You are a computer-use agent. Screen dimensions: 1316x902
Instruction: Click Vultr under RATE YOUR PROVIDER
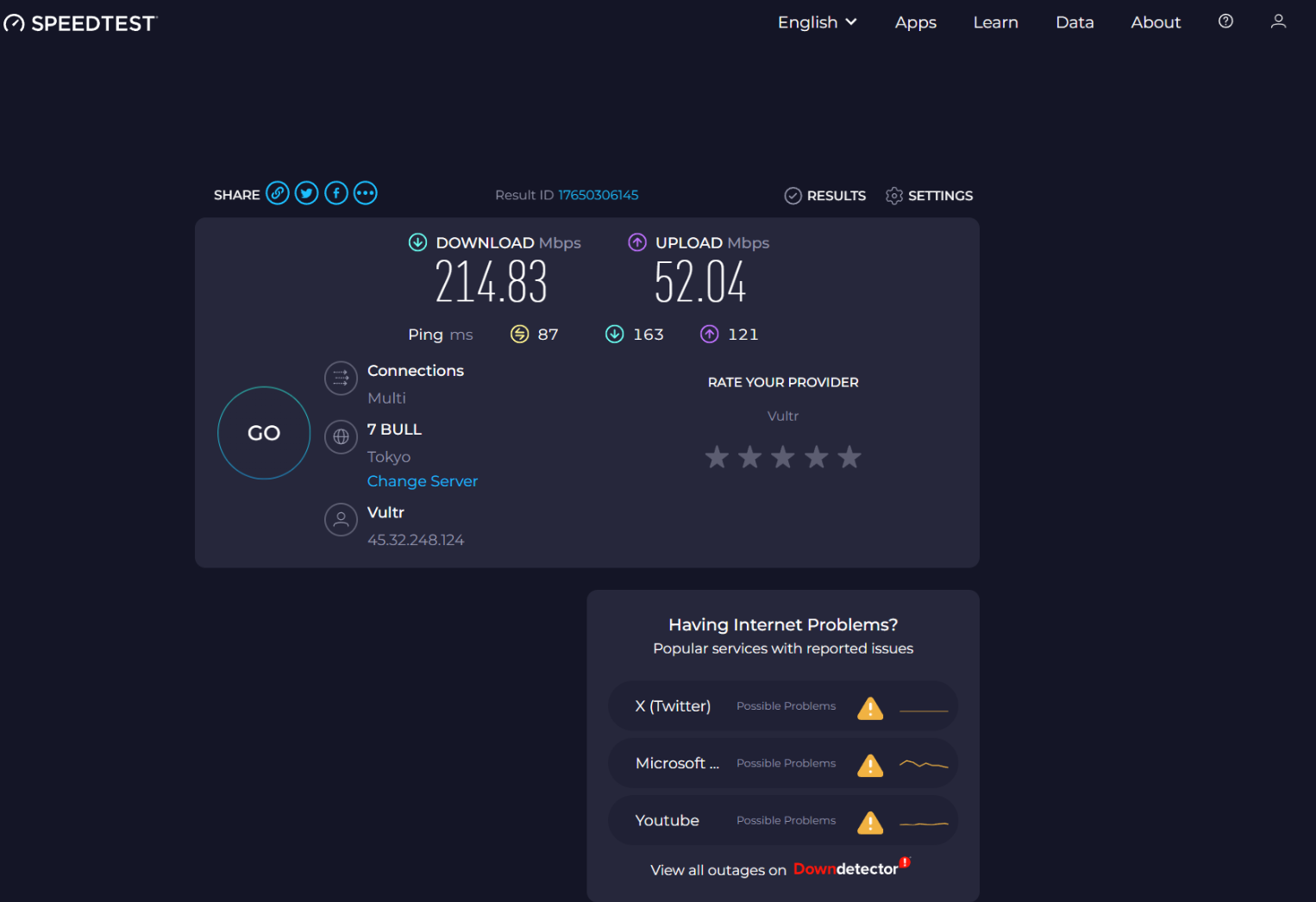(783, 416)
